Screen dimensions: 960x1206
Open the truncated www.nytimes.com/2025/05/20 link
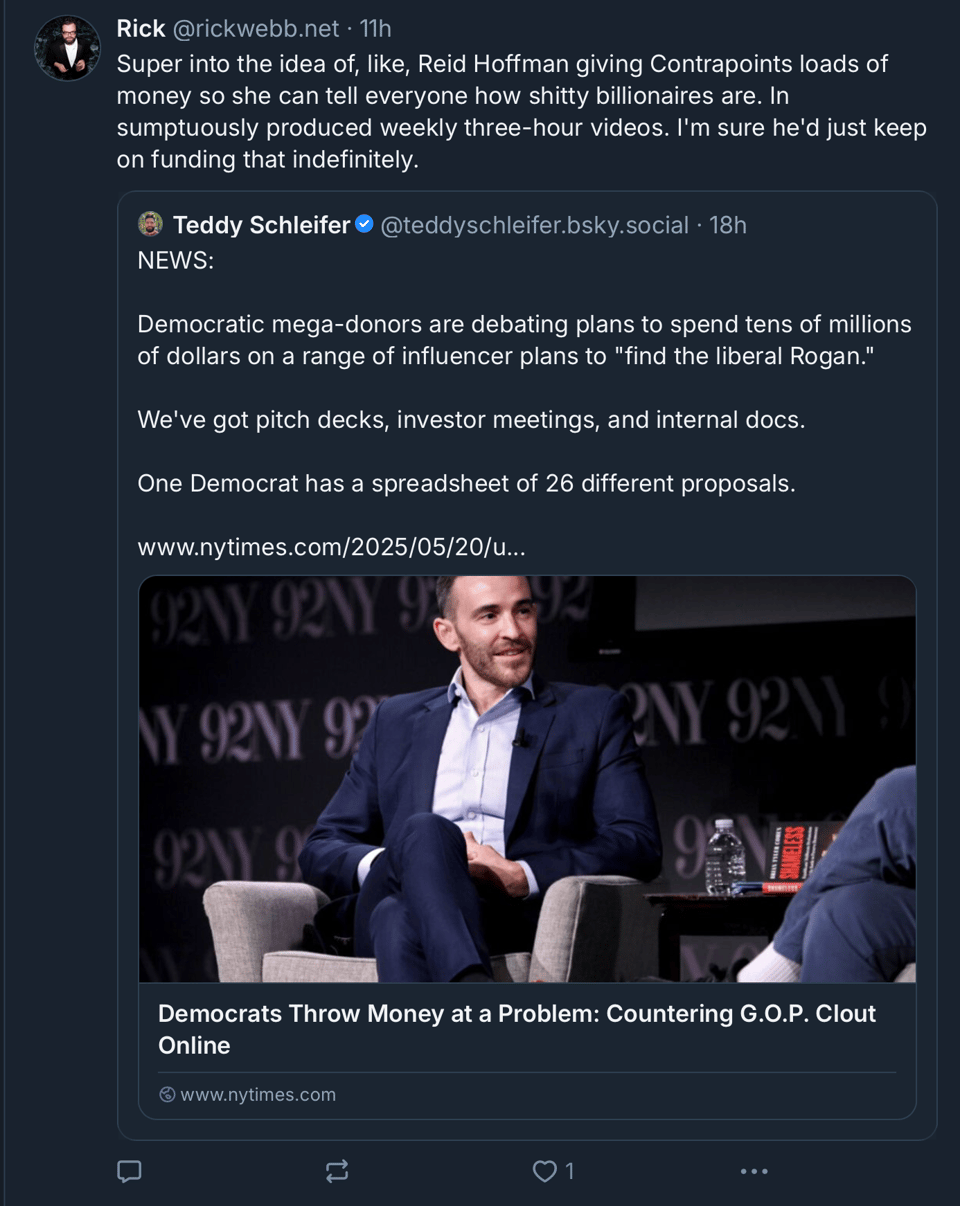(x=331, y=547)
